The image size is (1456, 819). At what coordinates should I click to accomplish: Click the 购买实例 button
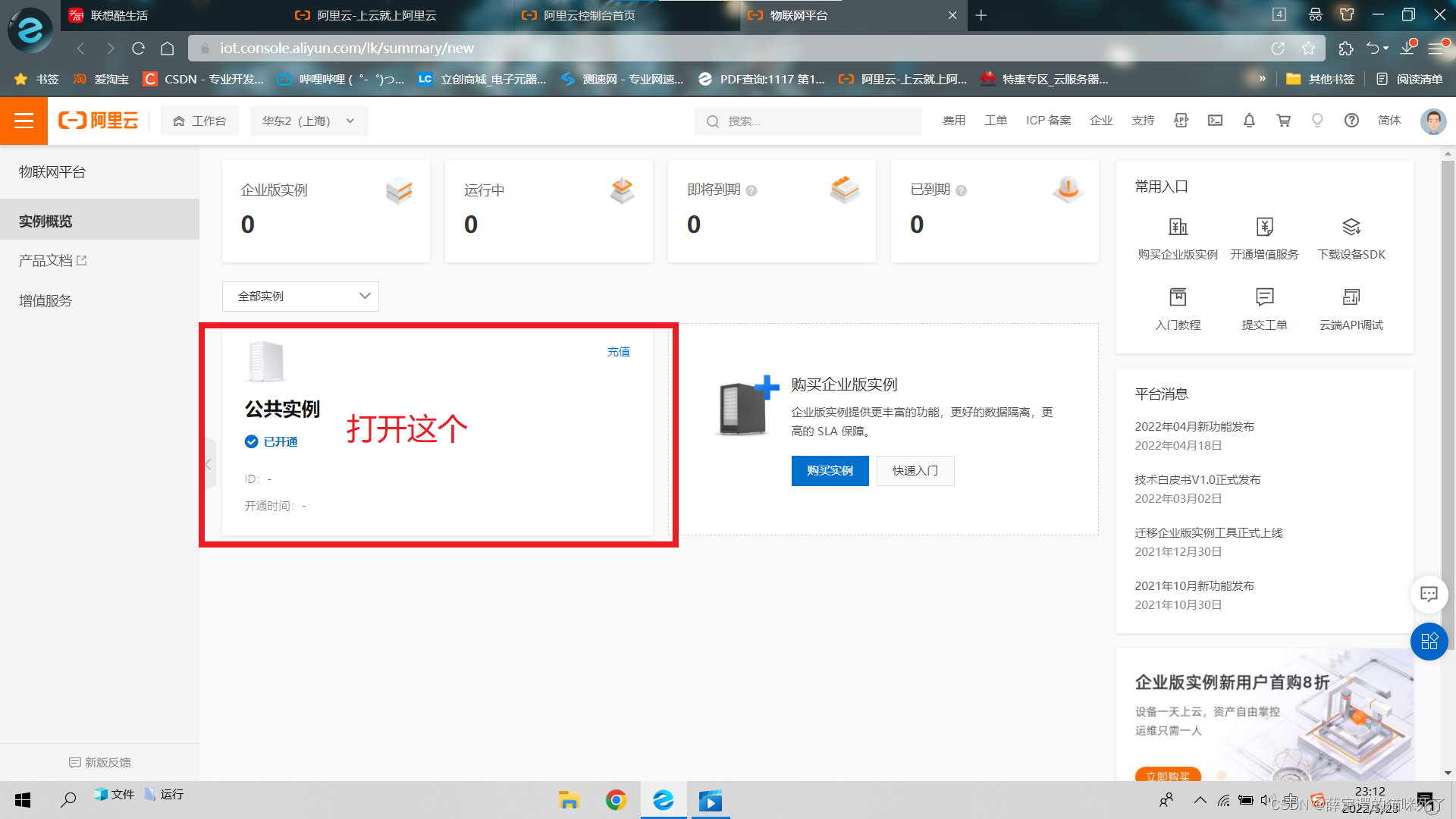coord(830,471)
